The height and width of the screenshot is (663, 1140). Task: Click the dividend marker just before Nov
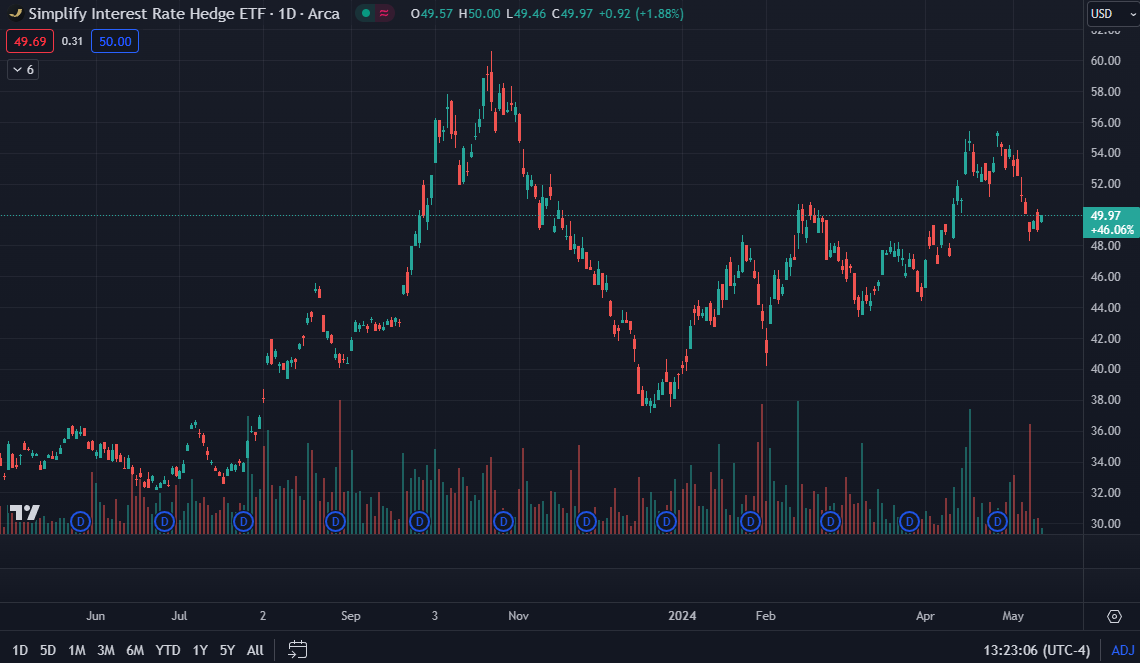503,521
